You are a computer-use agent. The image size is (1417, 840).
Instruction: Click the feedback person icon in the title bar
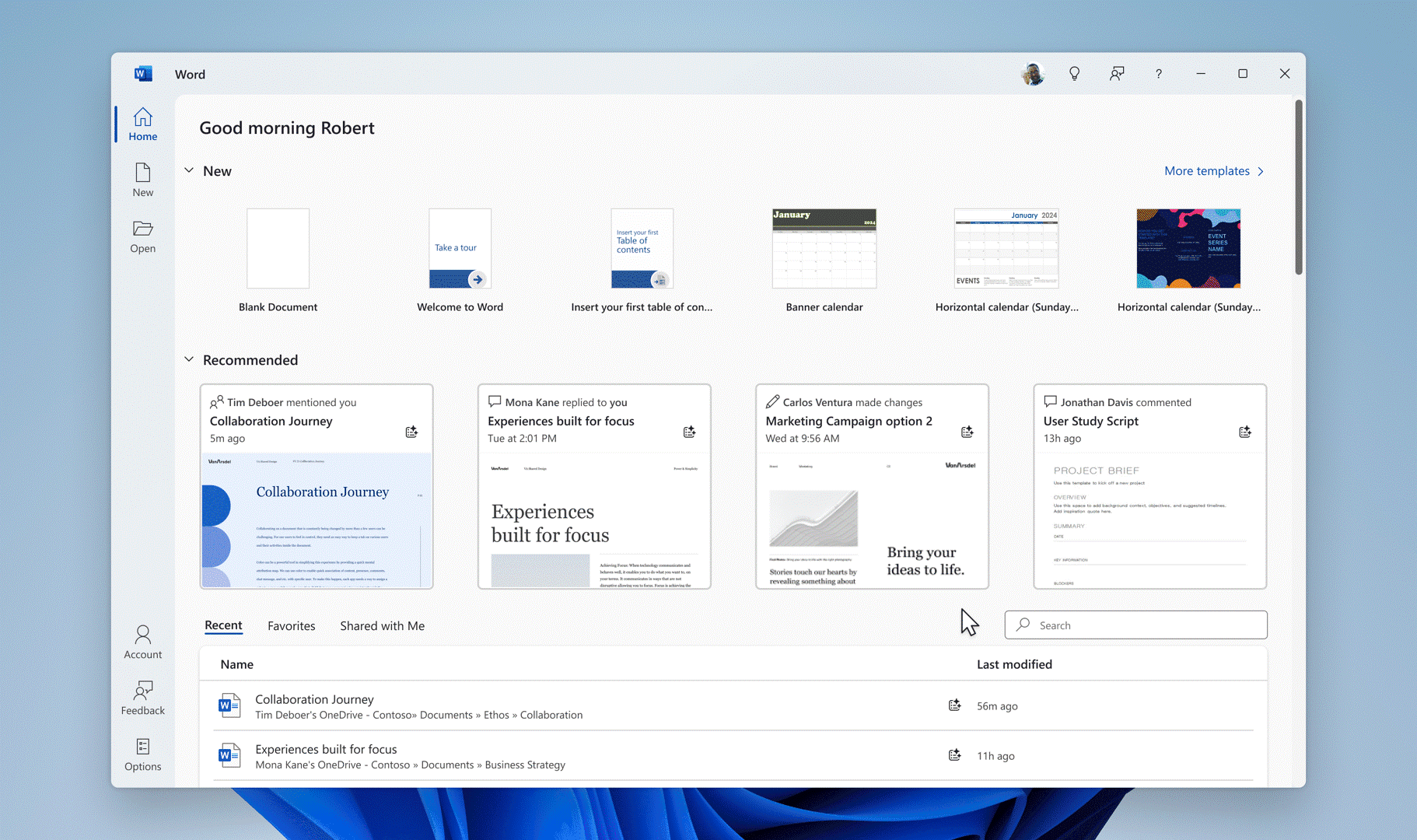coord(1116,74)
